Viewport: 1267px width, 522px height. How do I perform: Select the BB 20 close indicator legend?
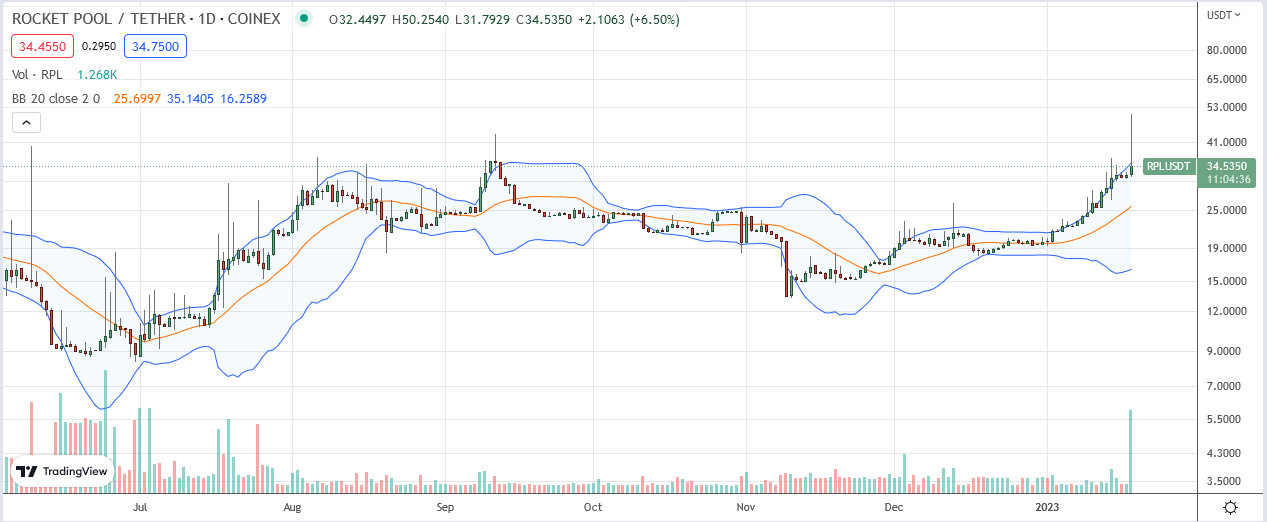pyautogui.click(x=55, y=98)
